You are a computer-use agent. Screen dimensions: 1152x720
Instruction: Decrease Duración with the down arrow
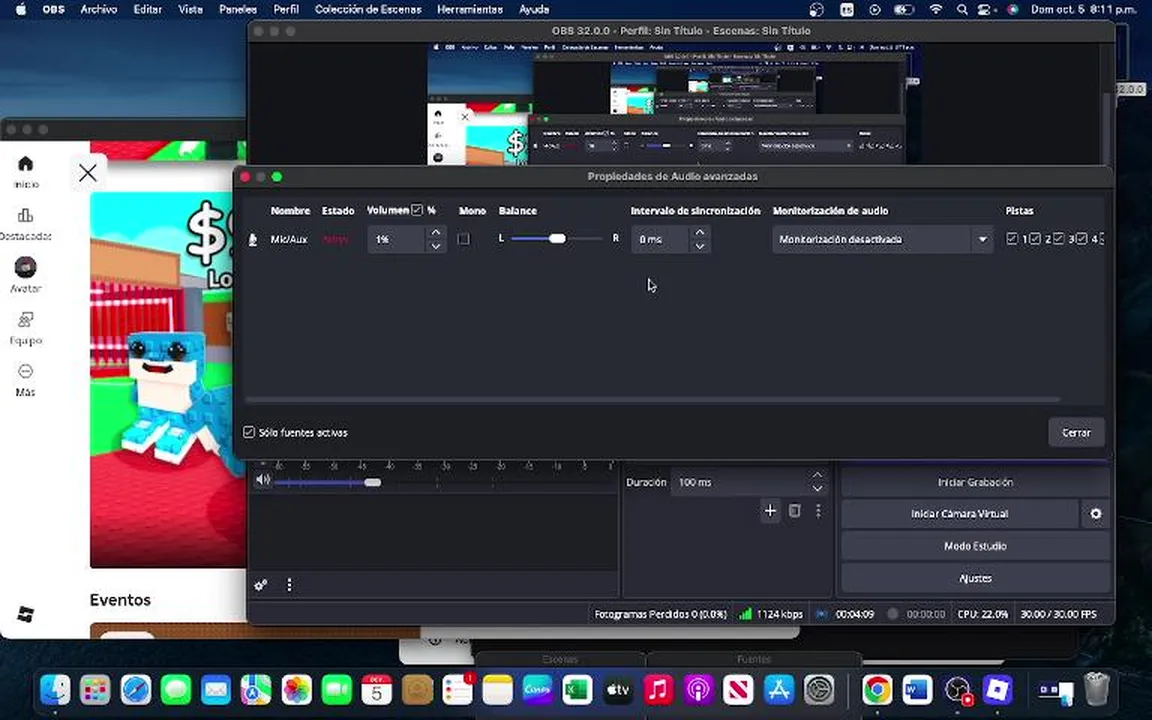point(817,489)
